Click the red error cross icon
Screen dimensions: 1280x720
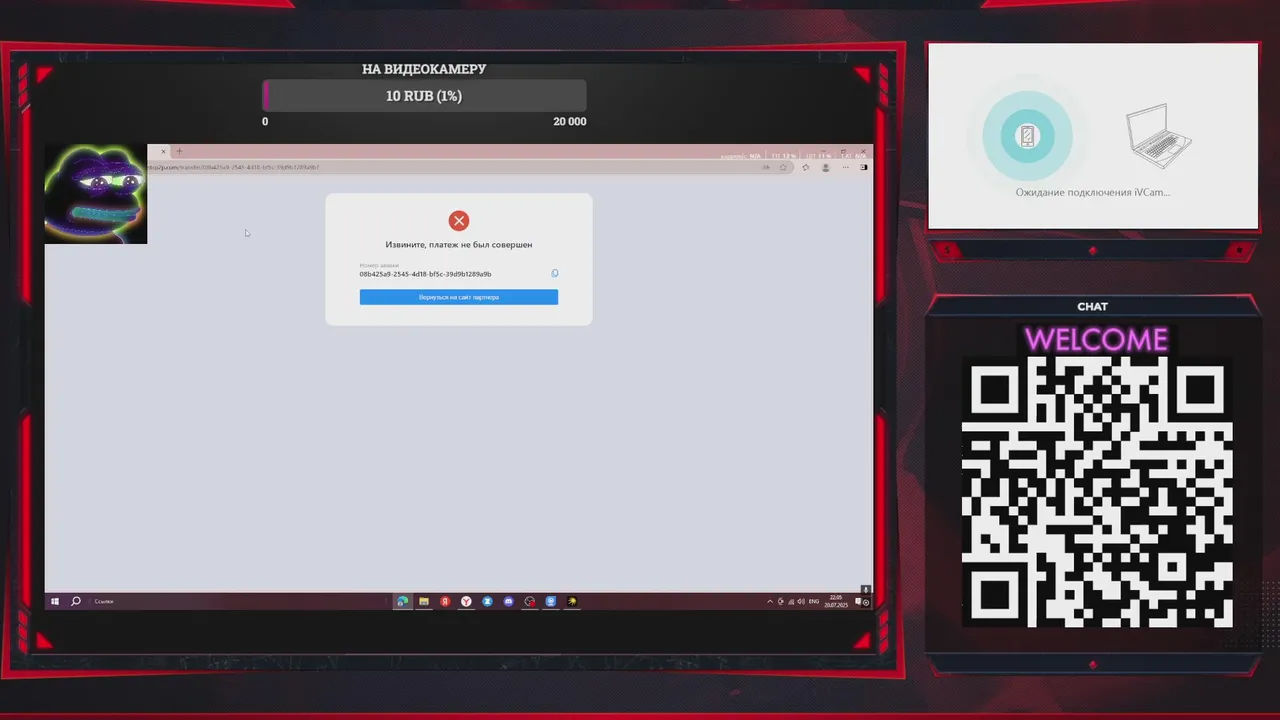tap(459, 221)
